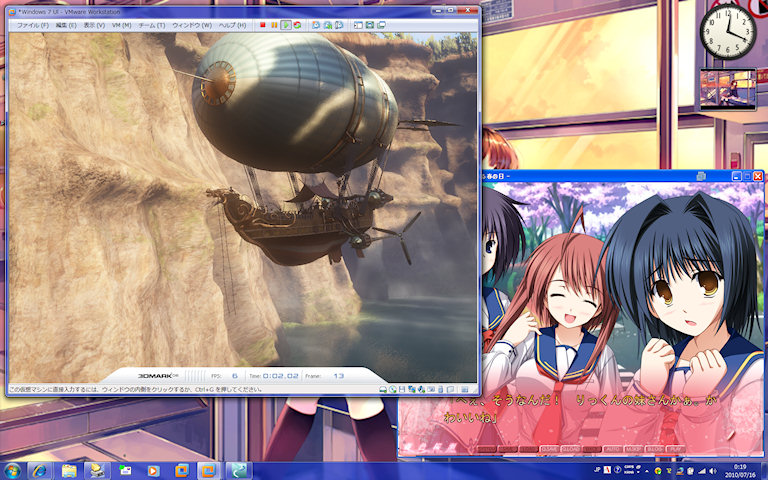The width and height of the screenshot is (768, 480).
Task: Click the JP language indicator in system tray
Action: tap(597, 470)
